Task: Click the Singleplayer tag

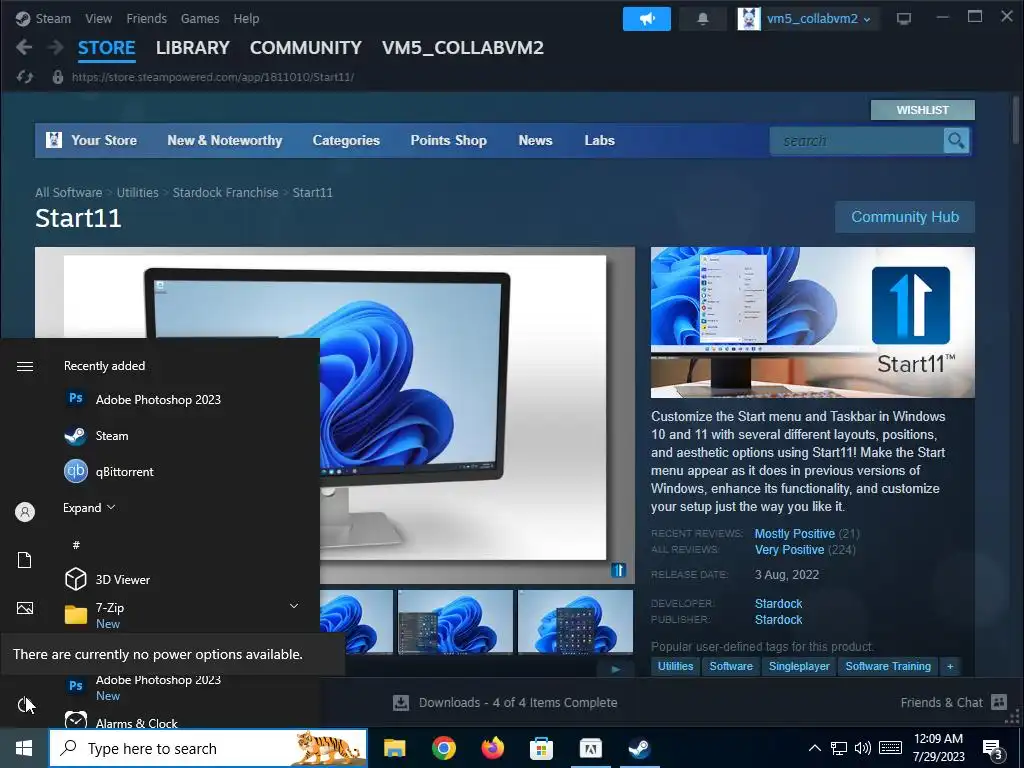Action: click(799, 666)
